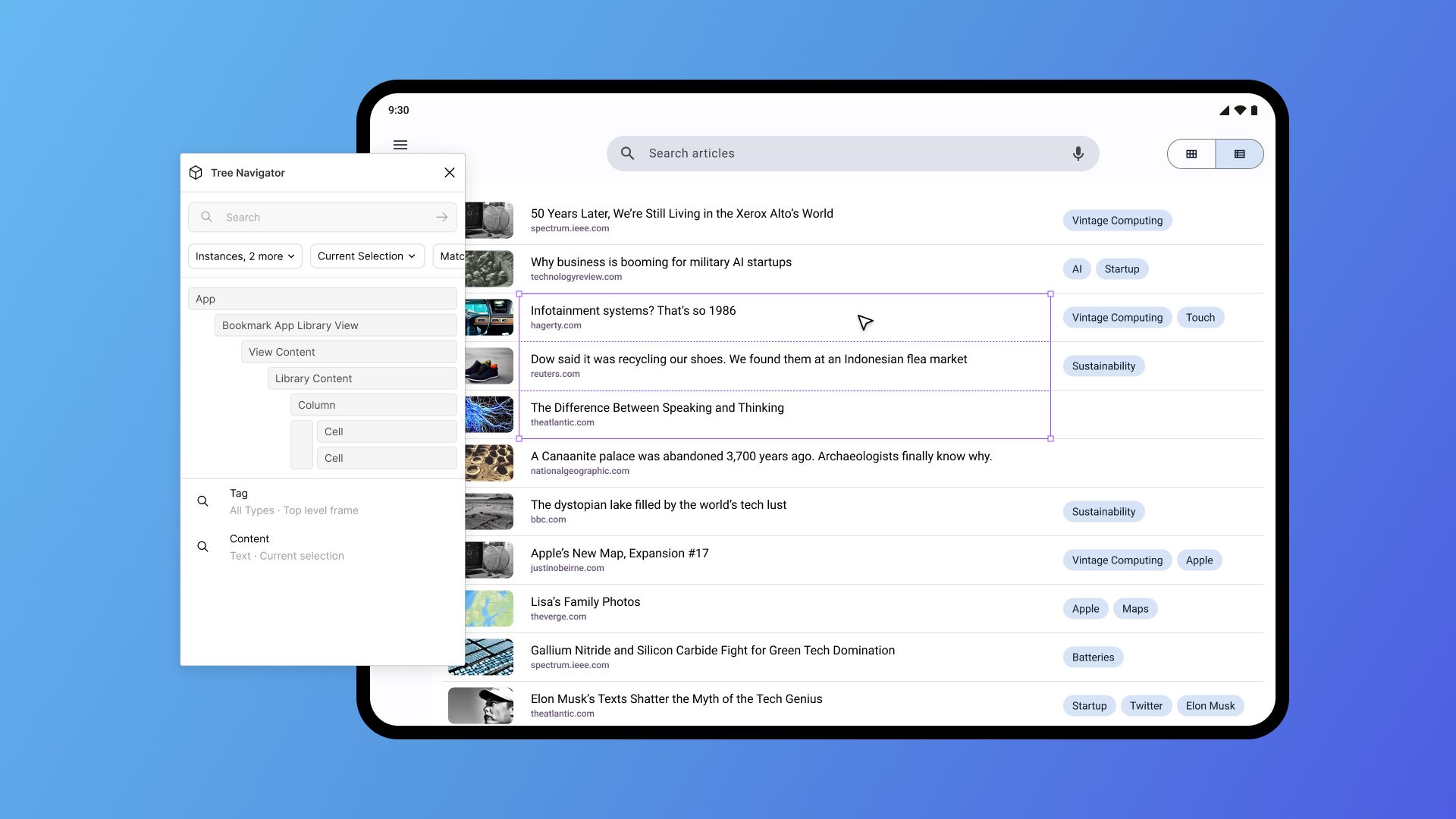Click the Tree Navigator cube icon
This screenshot has height=819, width=1456.
point(196,173)
